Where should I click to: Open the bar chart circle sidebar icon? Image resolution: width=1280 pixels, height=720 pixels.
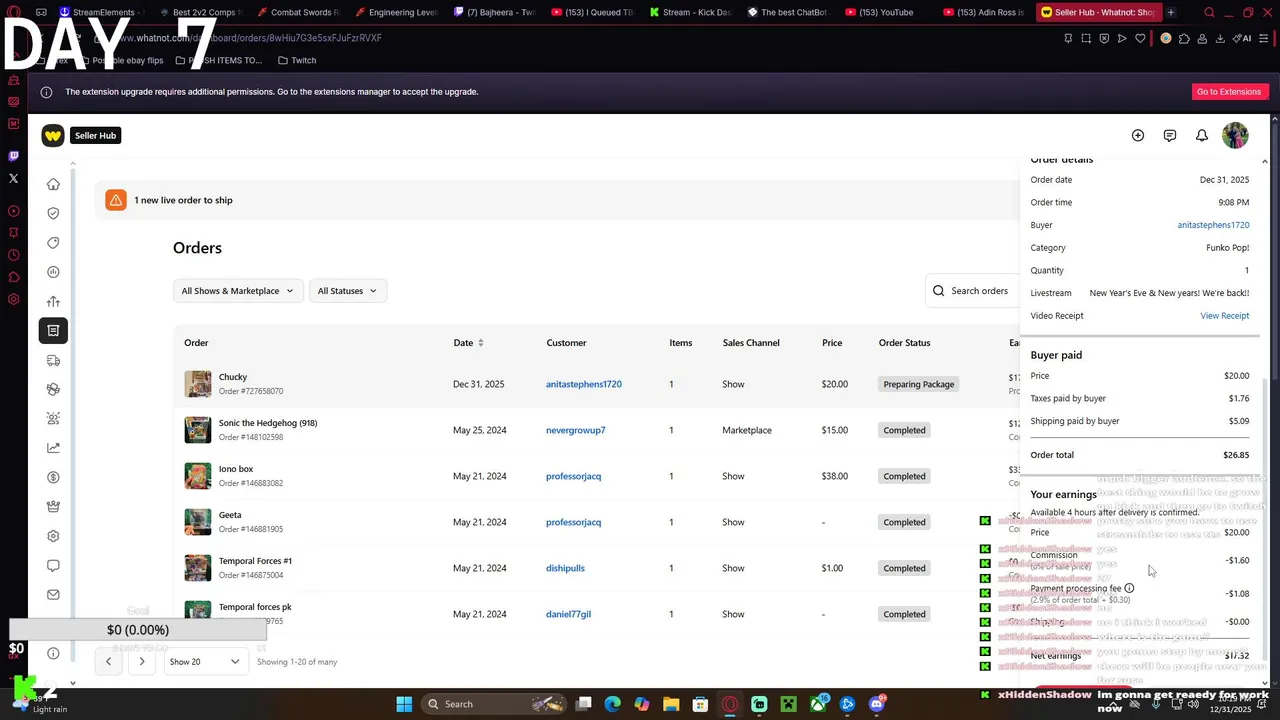click(53, 272)
